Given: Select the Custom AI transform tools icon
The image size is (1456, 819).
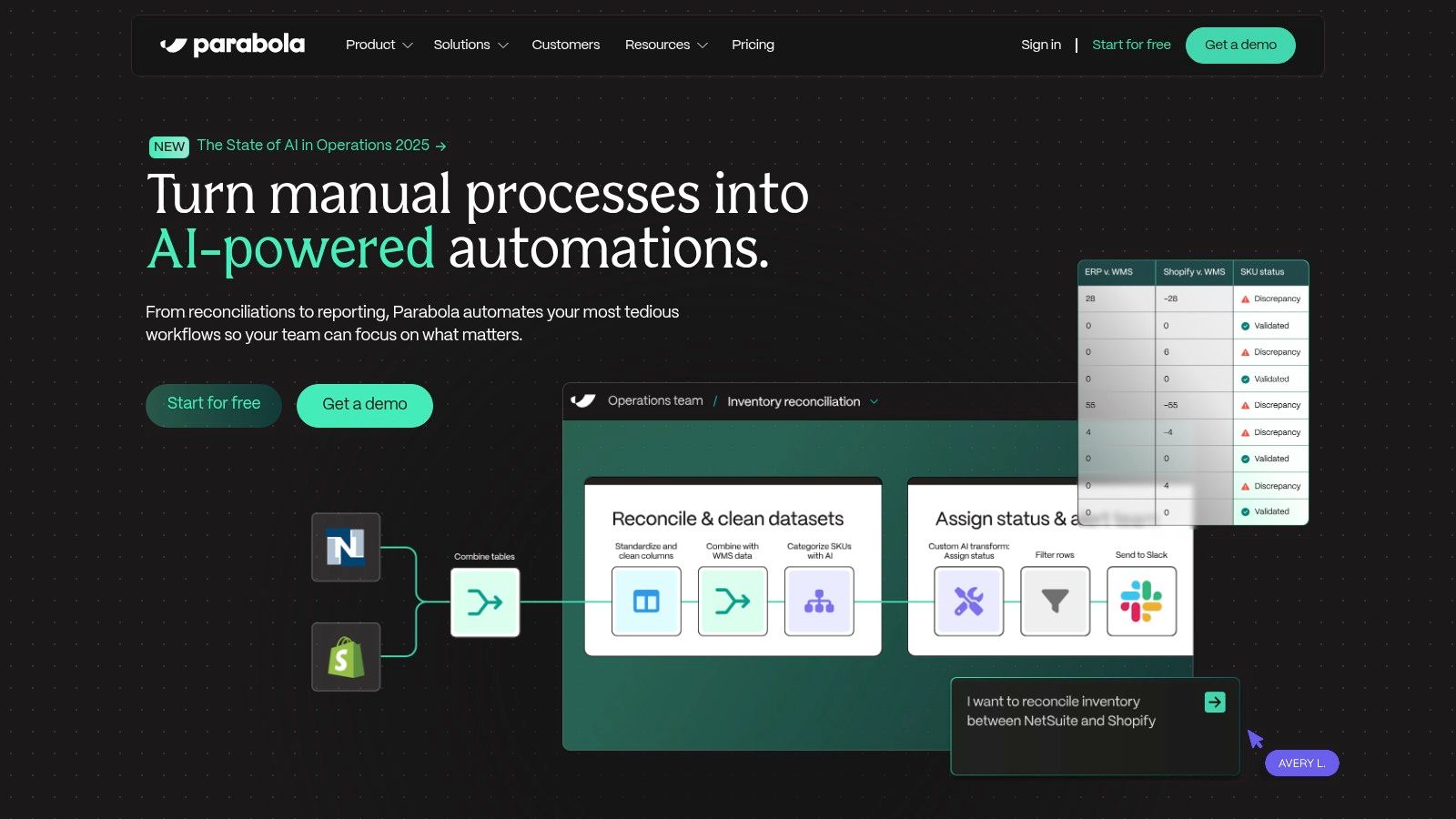Looking at the screenshot, I should pos(968,602).
